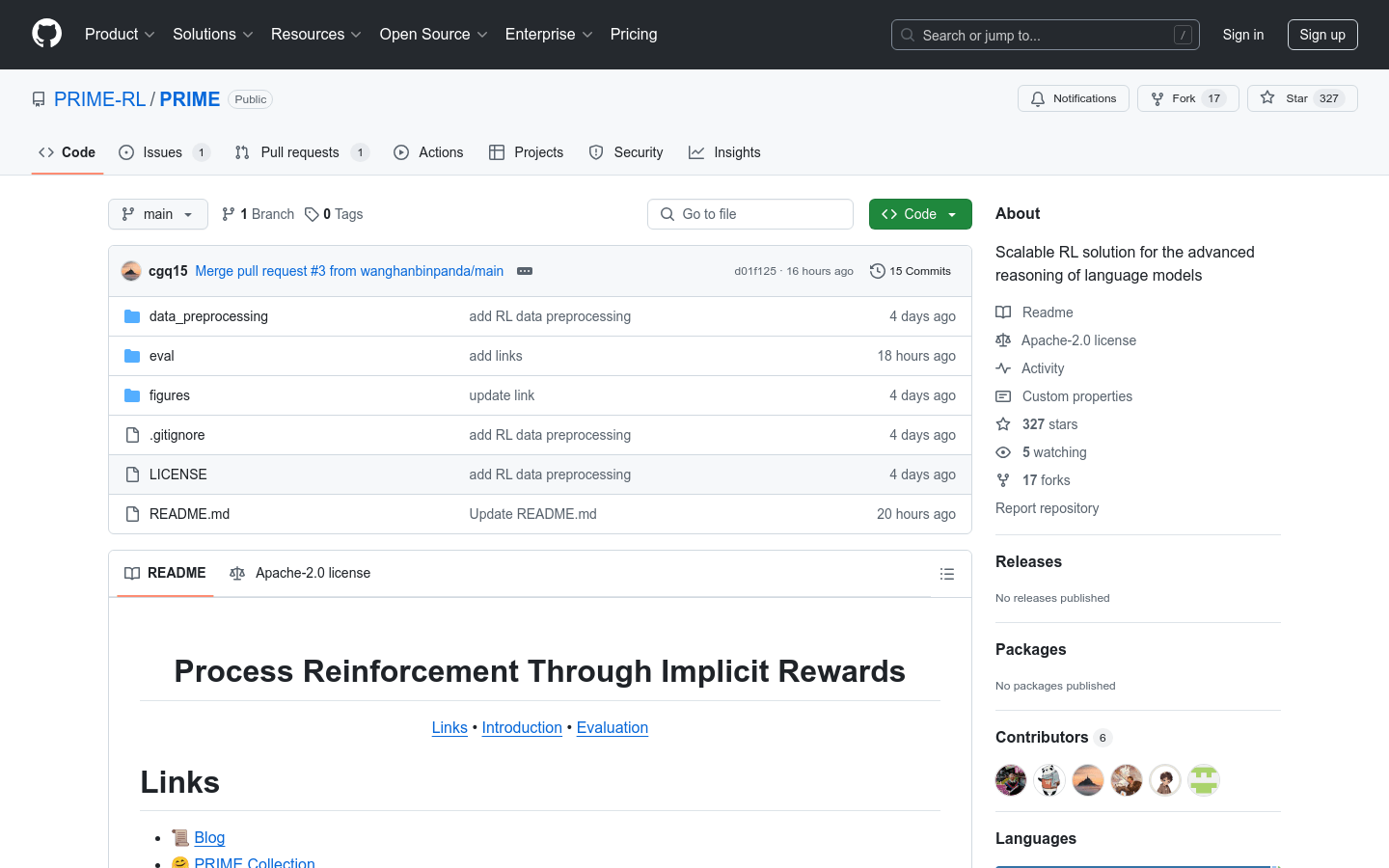The image size is (1389, 868).
Task: View 1 Branch link
Action: 258,214
